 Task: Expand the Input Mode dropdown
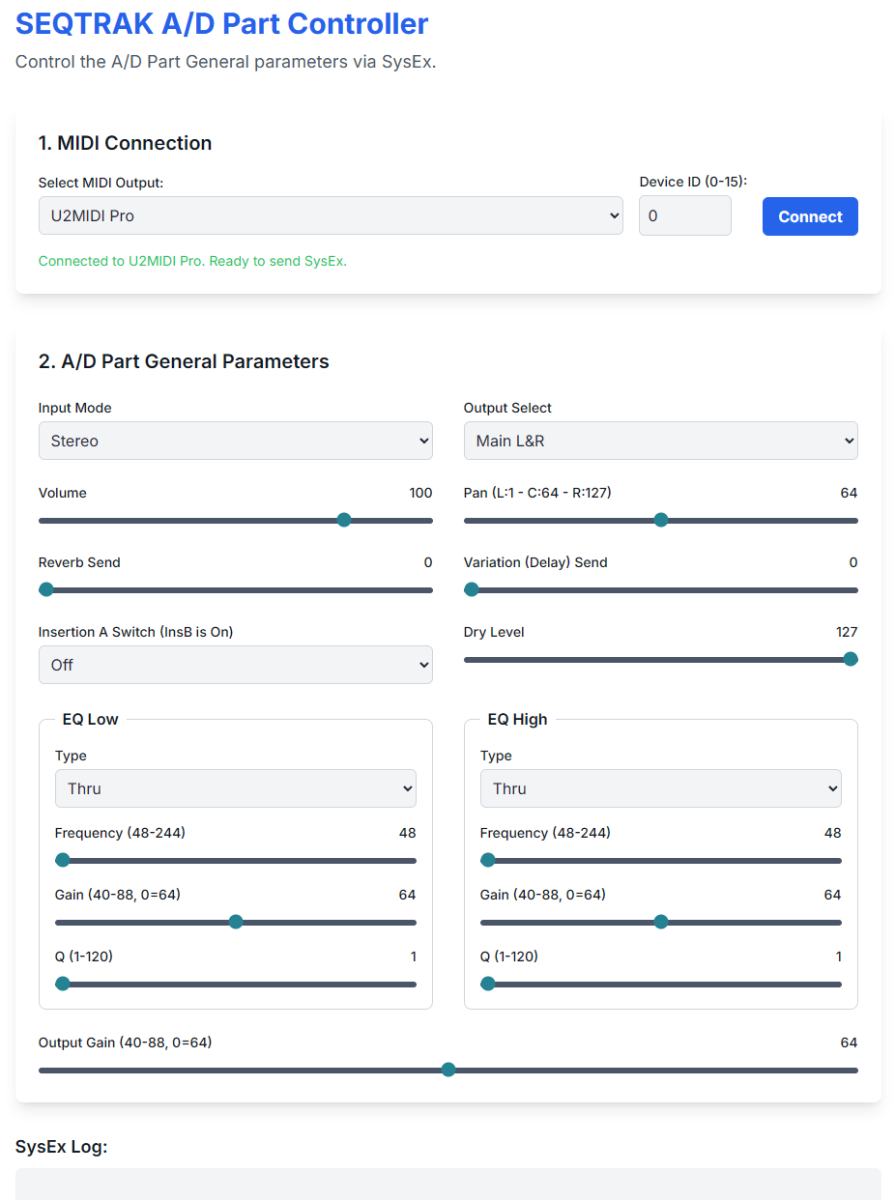coord(236,441)
